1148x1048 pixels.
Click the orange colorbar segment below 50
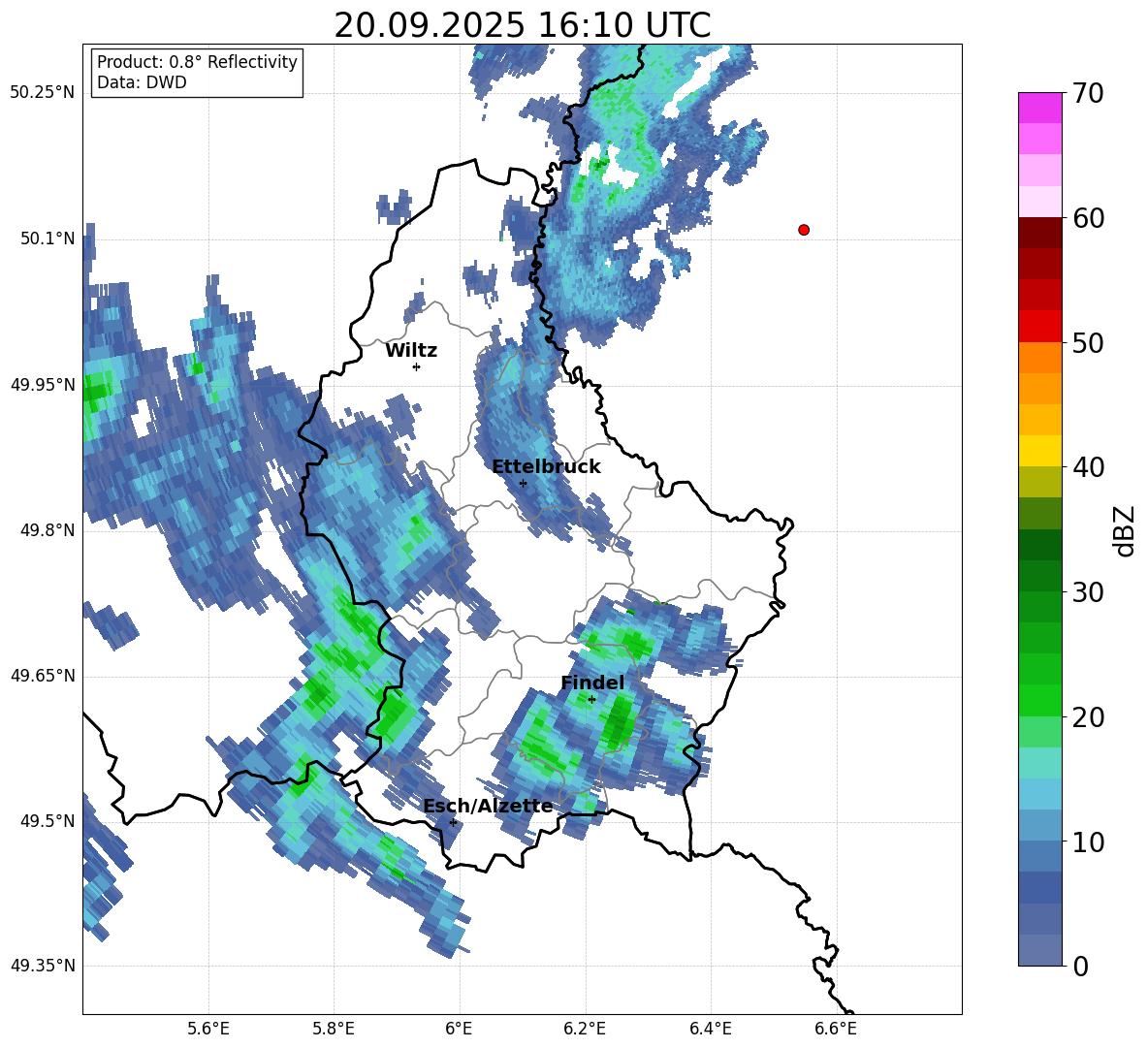point(1039,358)
